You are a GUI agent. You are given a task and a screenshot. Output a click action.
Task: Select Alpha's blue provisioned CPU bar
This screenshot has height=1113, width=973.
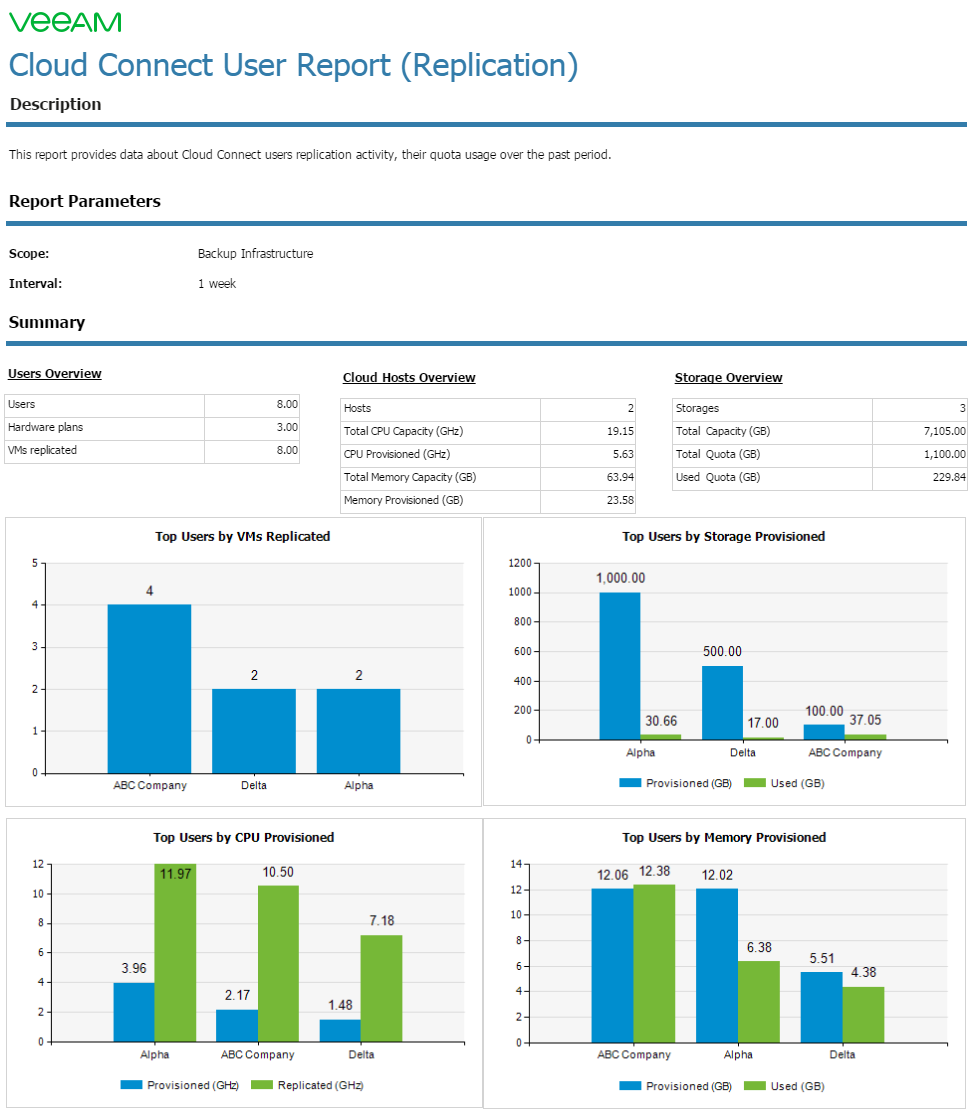134,1012
